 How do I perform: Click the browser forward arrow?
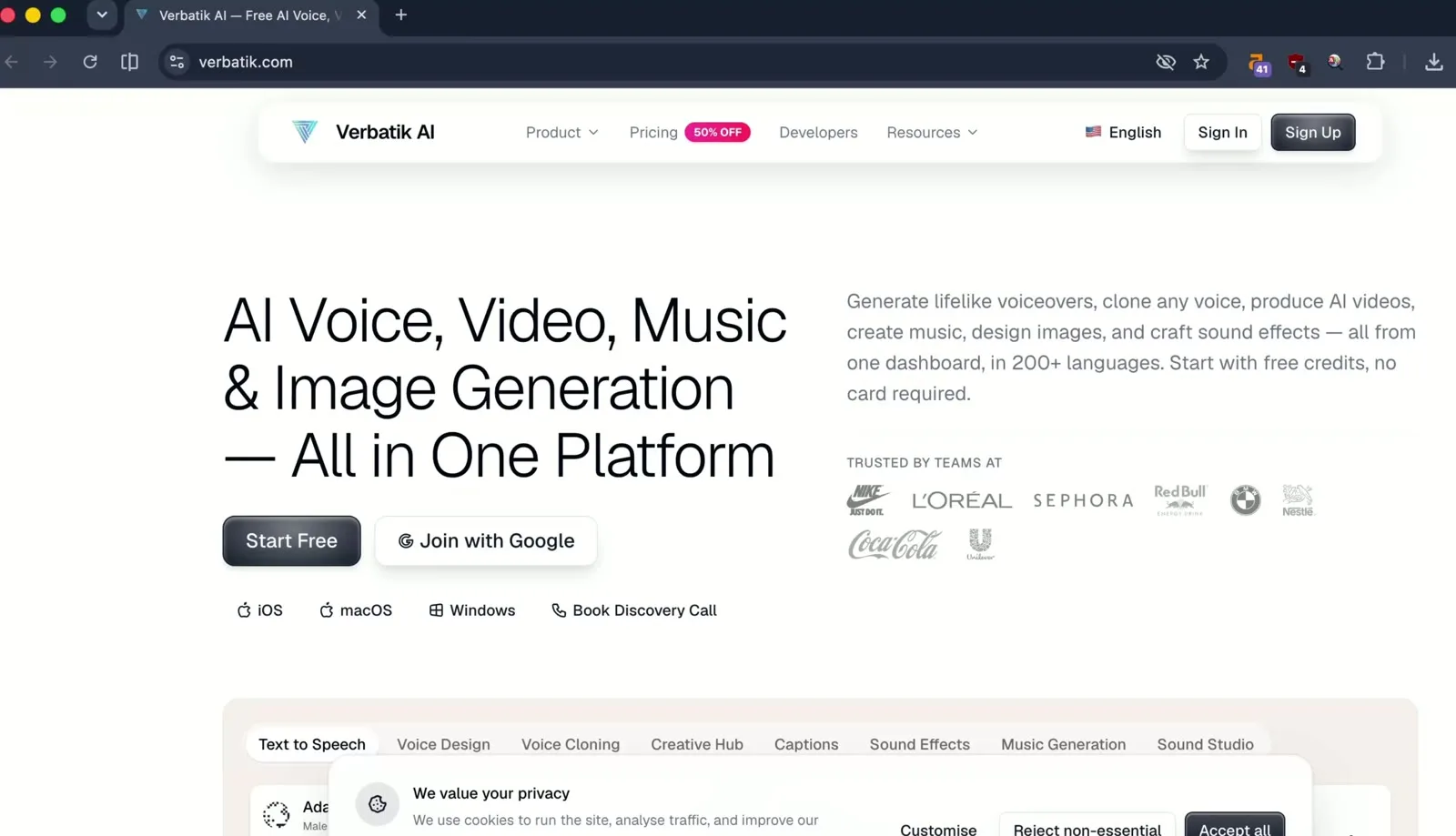[50, 62]
